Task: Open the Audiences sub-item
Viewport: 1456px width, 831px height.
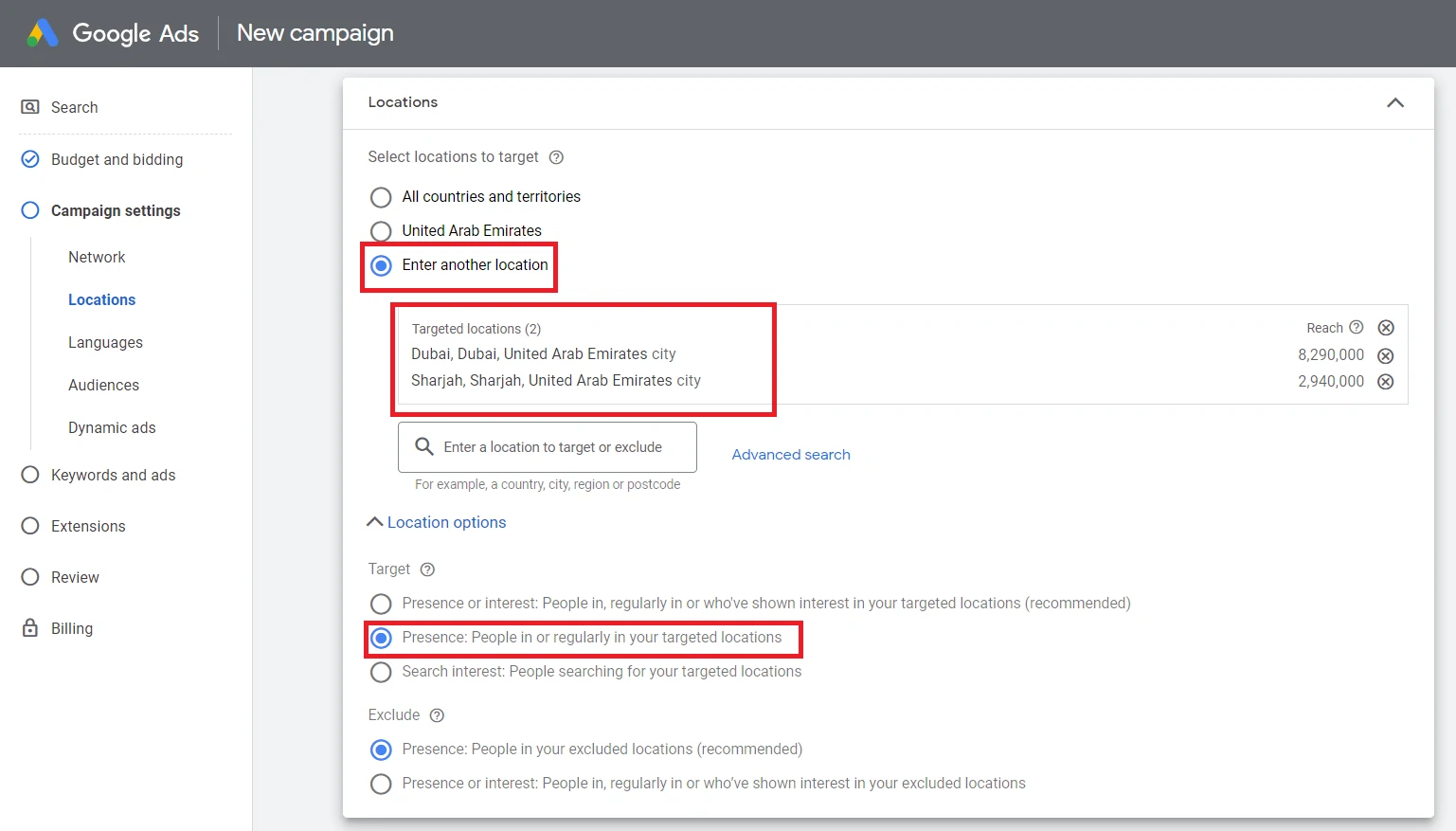Action: click(103, 385)
